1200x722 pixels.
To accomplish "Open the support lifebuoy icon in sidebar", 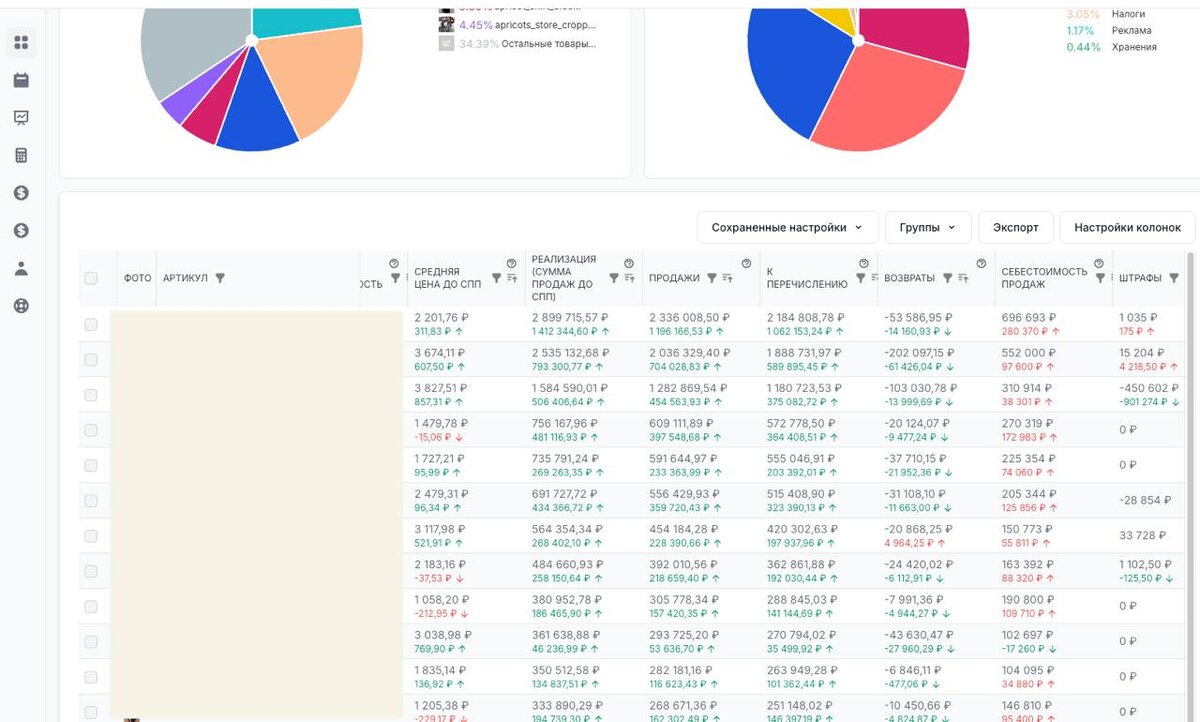I will coord(21,306).
